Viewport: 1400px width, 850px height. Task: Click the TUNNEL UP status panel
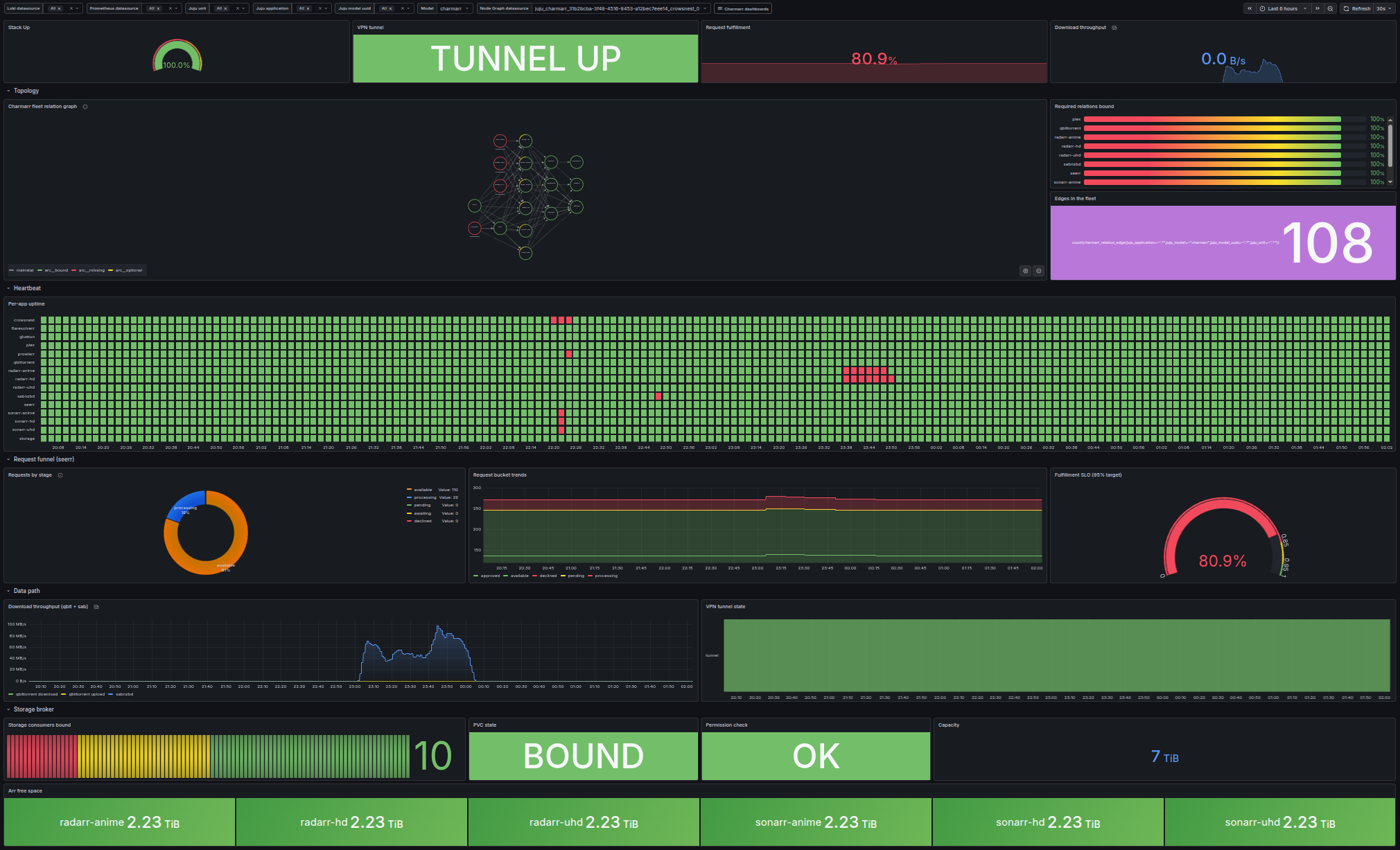(x=525, y=59)
